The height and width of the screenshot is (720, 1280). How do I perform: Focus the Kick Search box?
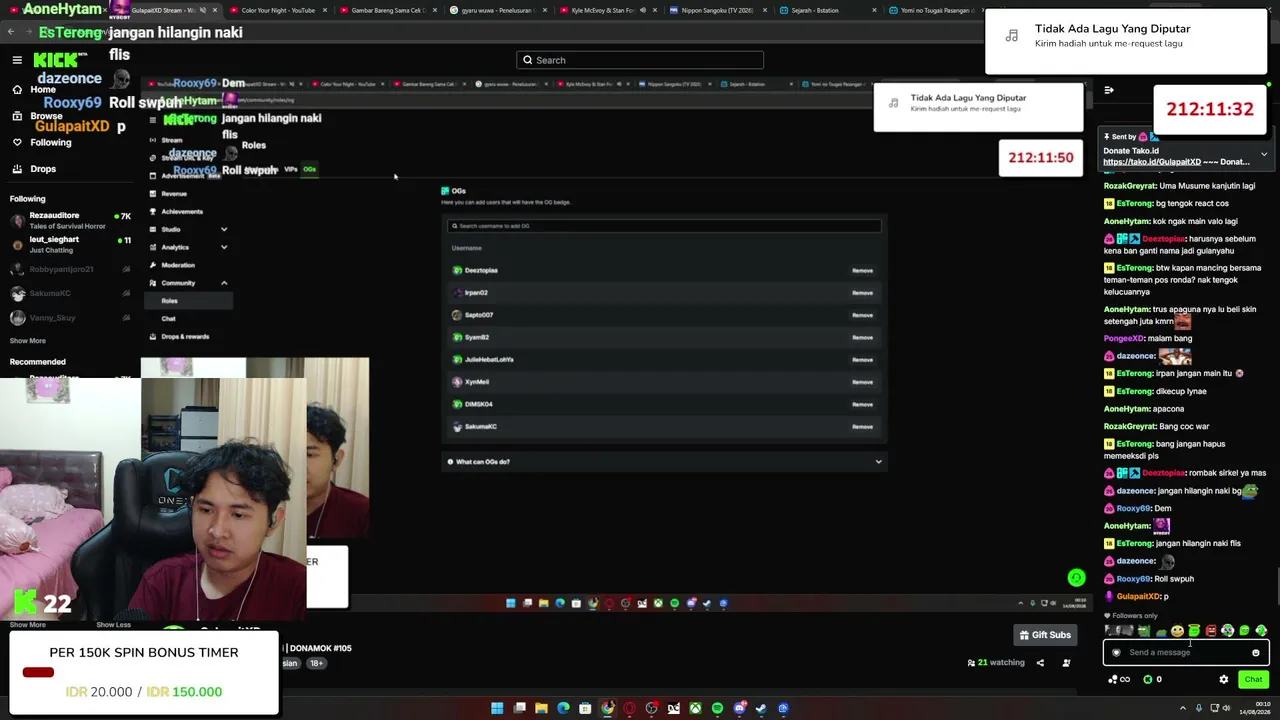point(640,60)
